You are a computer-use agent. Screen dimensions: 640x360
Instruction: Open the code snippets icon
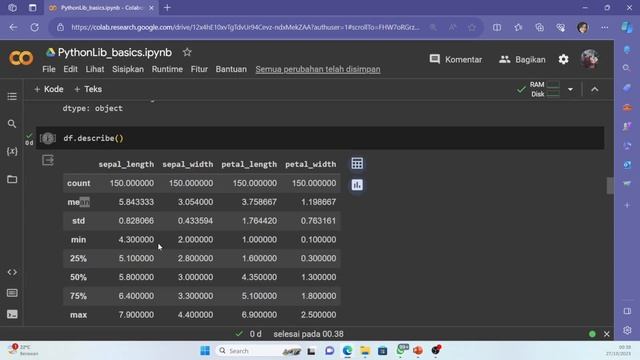tap(12, 272)
